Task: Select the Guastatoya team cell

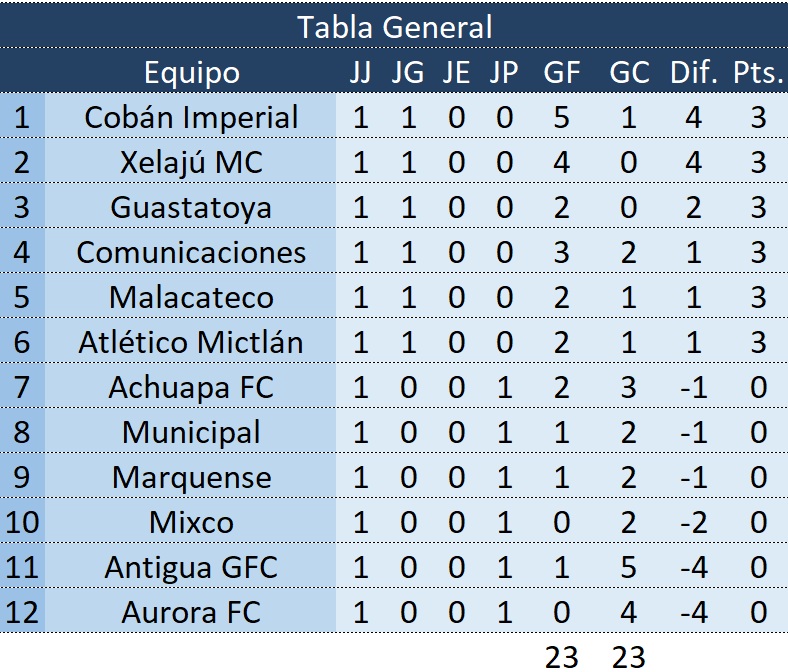Action: coord(191,207)
